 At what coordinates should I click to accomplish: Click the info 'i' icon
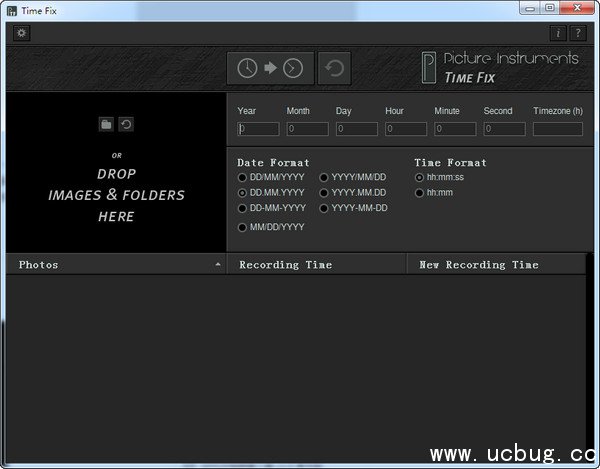point(559,33)
